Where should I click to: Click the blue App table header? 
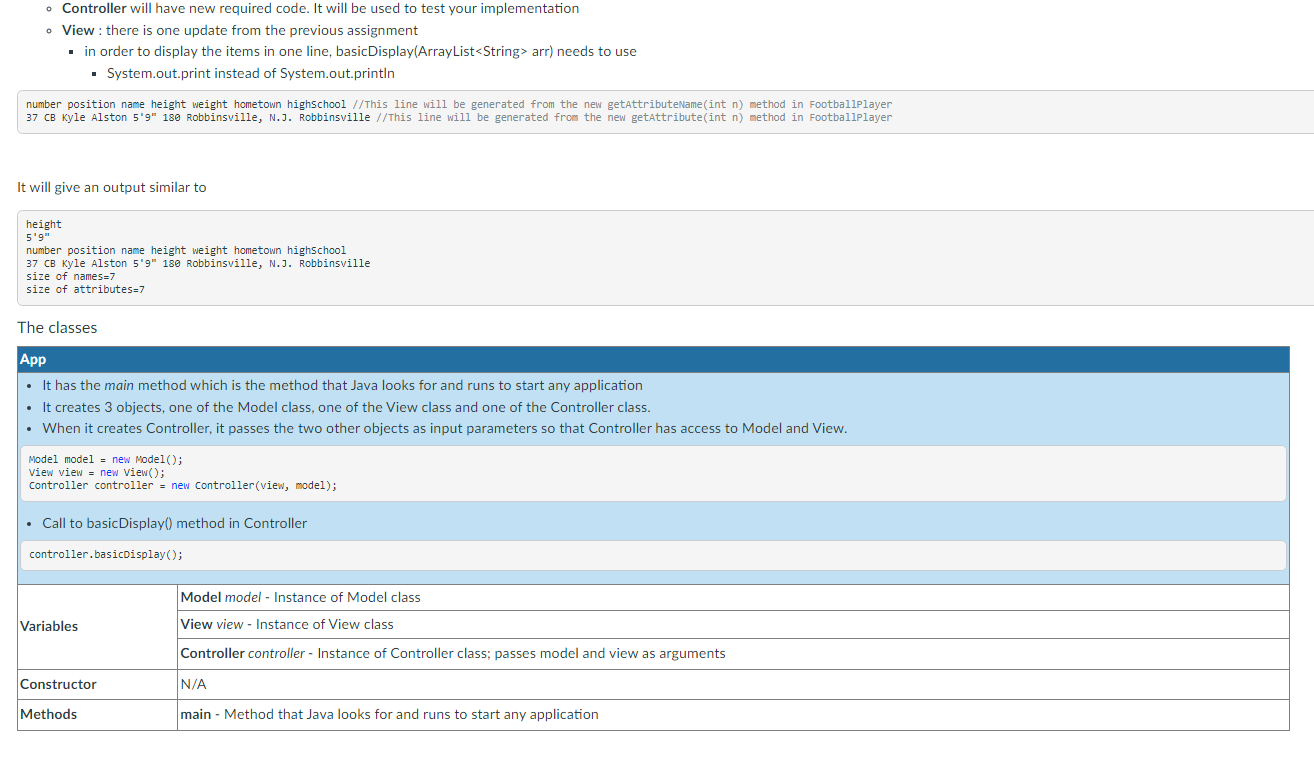coord(653,360)
